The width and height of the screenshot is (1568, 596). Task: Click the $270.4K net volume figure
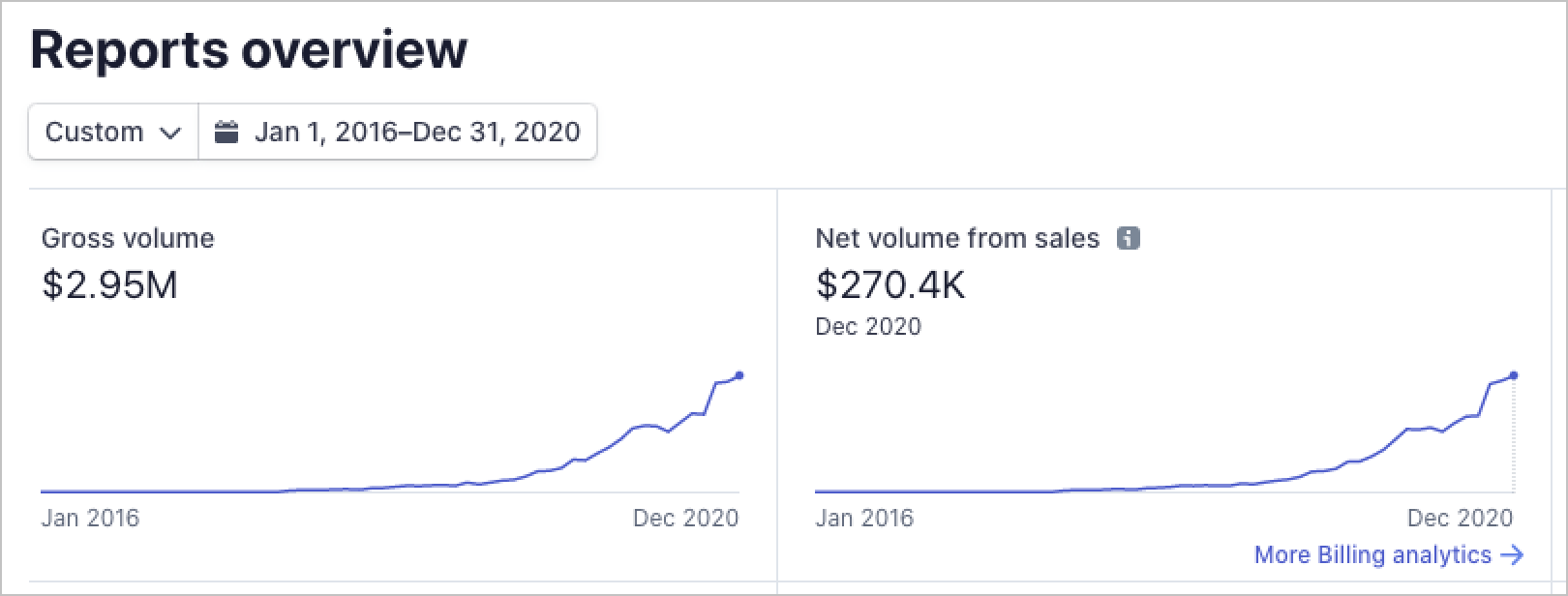890,285
